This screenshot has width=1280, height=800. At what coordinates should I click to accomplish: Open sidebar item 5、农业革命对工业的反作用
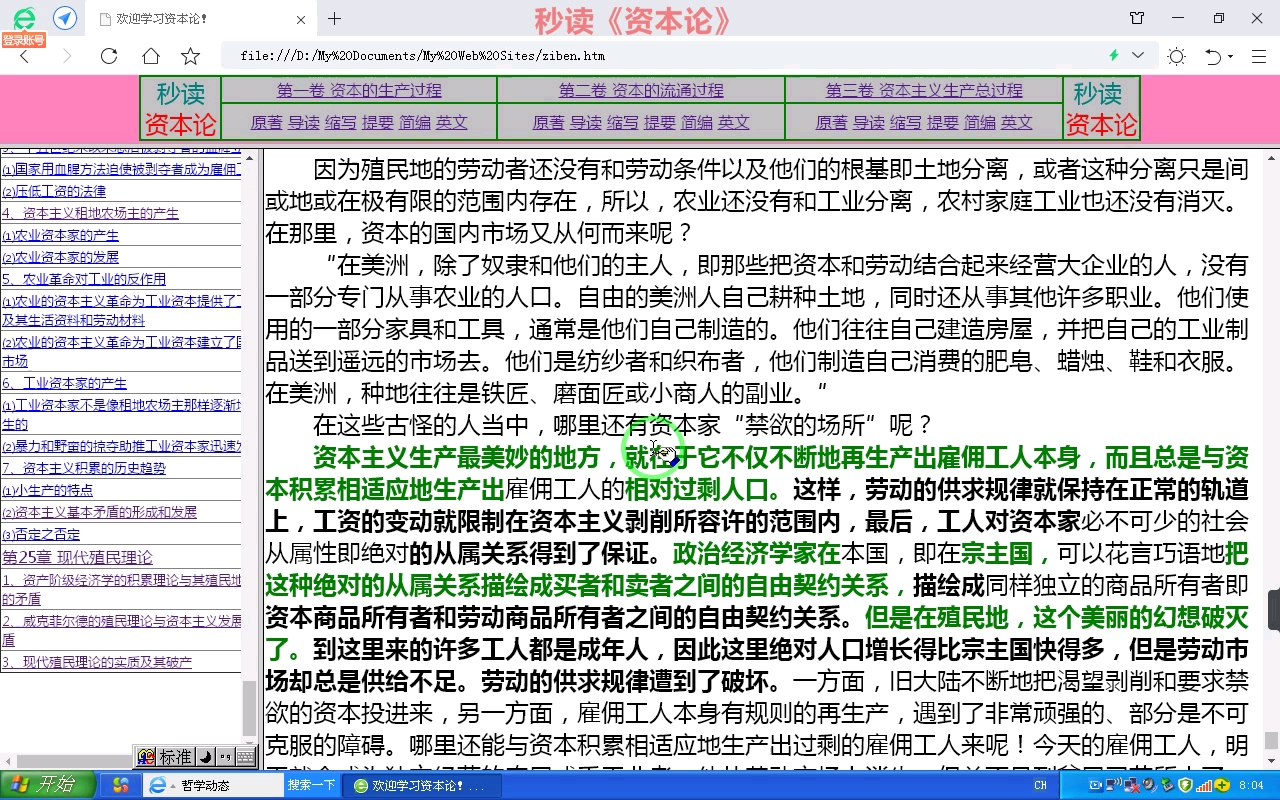(x=84, y=279)
